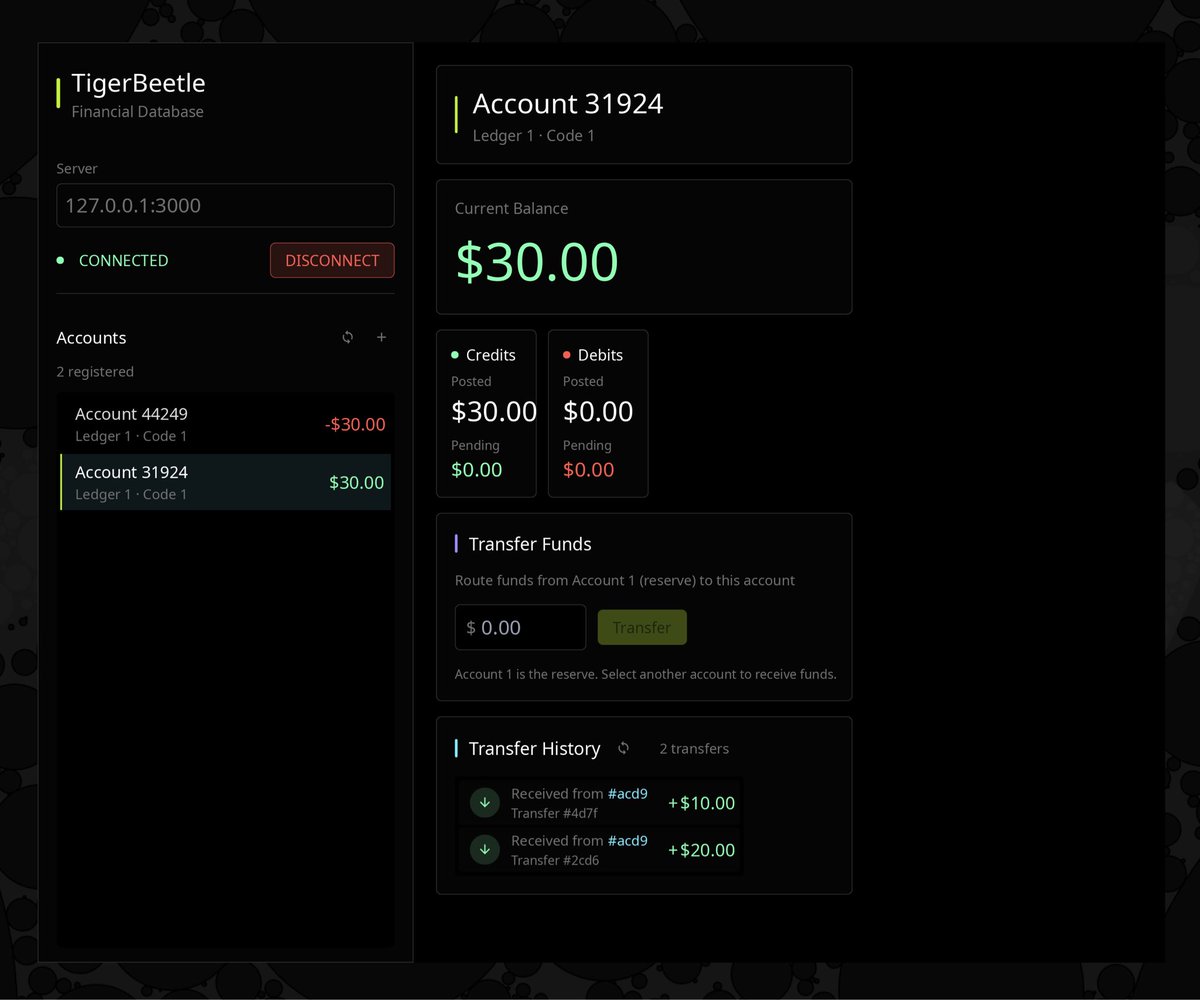Click the +$20.00 transfer amount

(701, 850)
